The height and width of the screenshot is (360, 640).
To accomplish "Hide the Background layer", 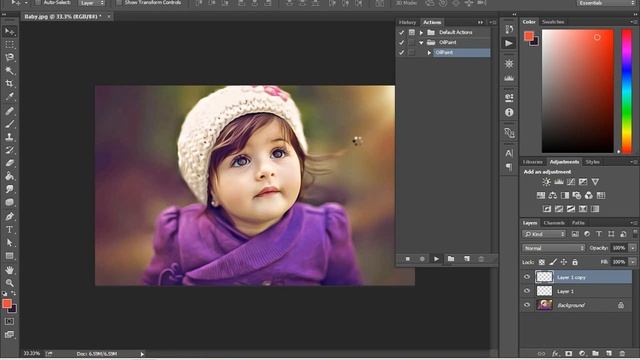I will [x=527, y=305].
